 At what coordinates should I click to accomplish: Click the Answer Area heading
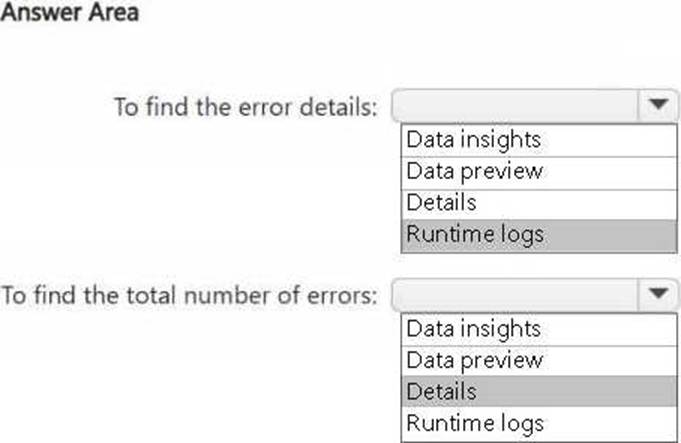pos(69,12)
